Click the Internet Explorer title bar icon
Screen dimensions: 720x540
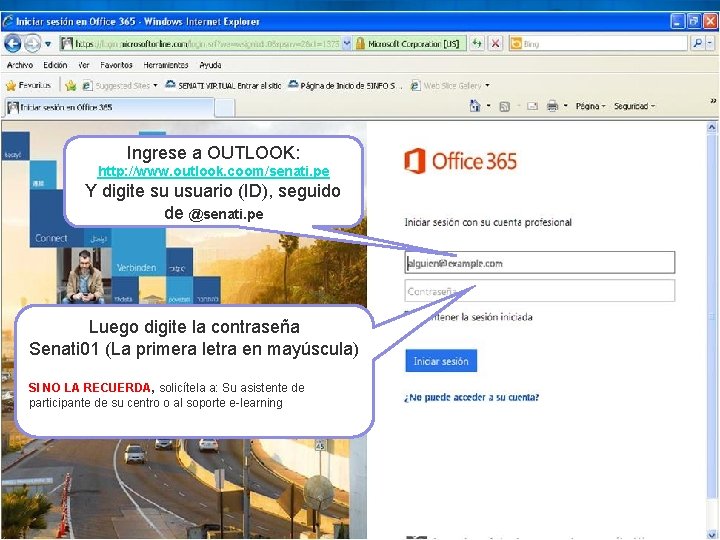pos(8,21)
